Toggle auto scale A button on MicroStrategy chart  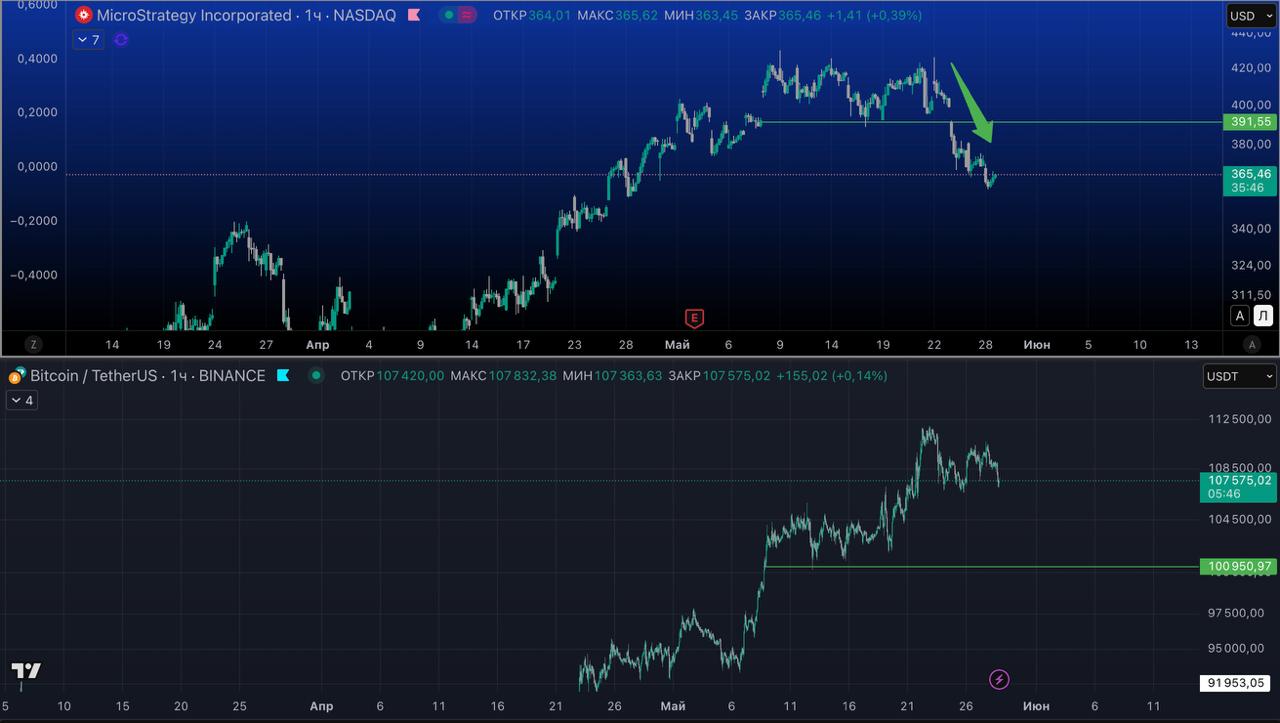tap(1240, 316)
